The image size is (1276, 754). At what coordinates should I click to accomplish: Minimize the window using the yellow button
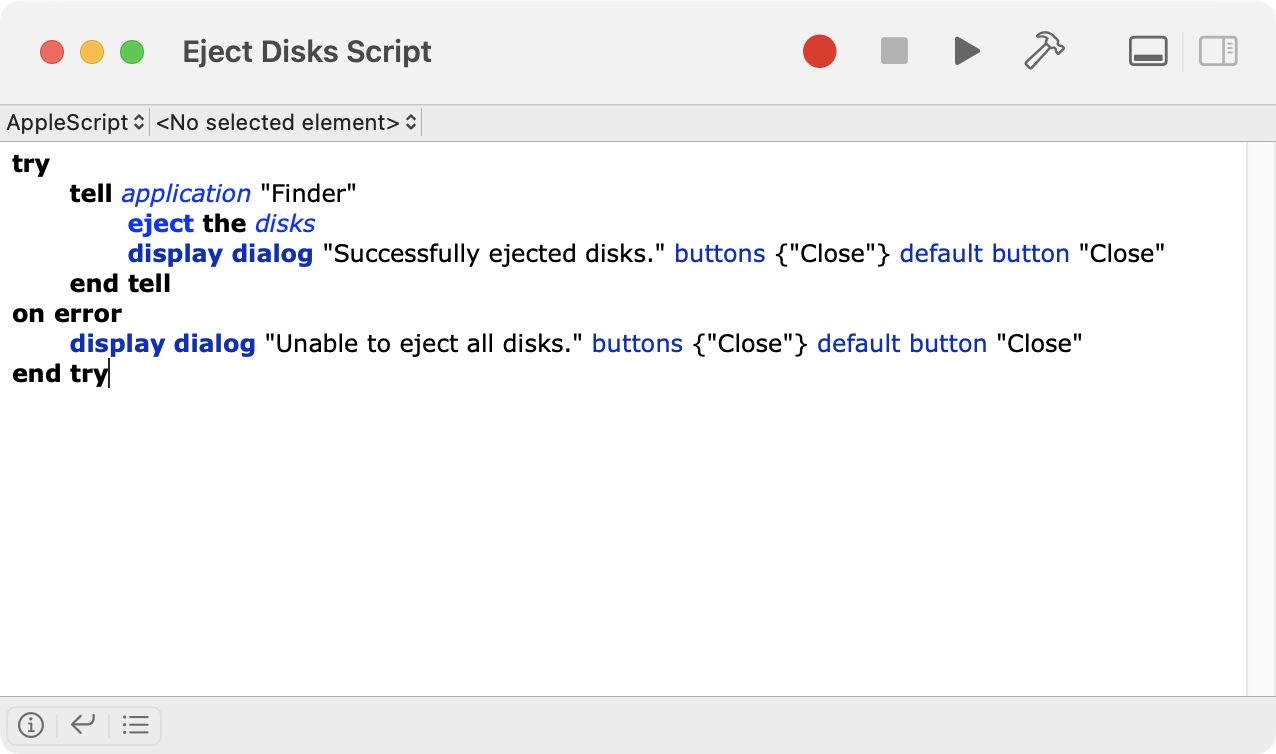pyautogui.click(x=92, y=52)
